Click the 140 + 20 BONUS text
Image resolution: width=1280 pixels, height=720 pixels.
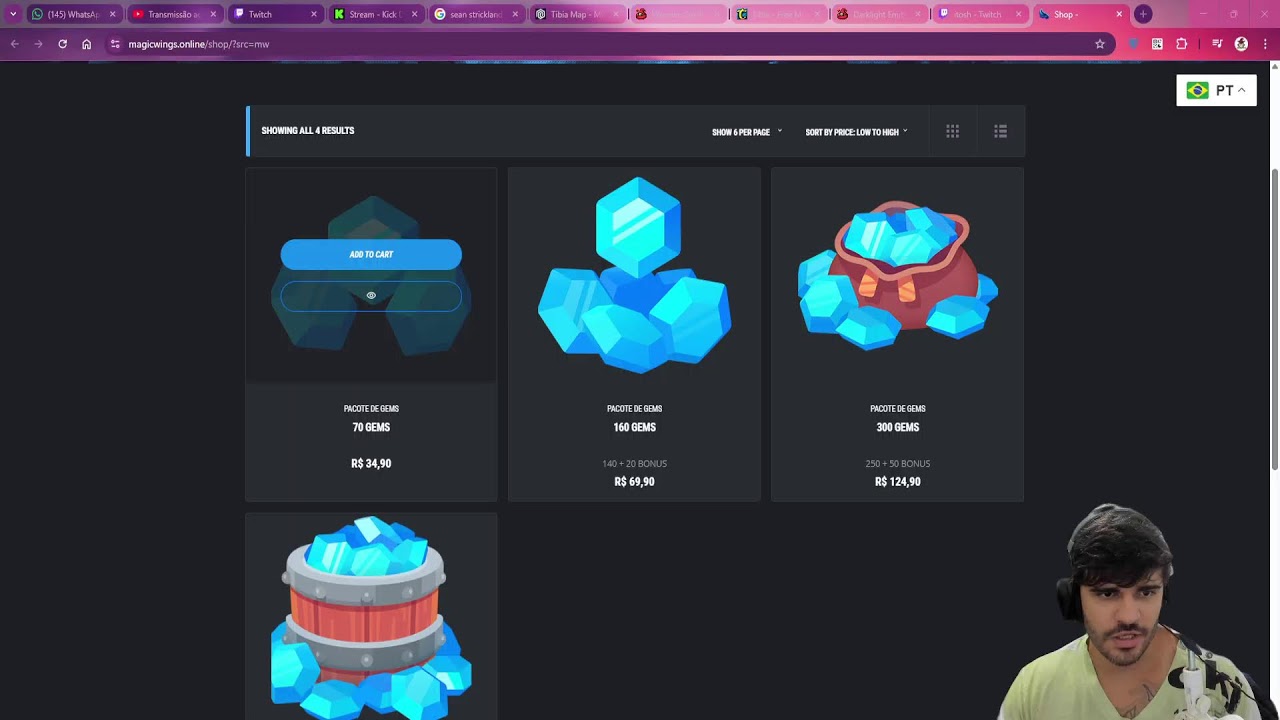click(x=634, y=464)
